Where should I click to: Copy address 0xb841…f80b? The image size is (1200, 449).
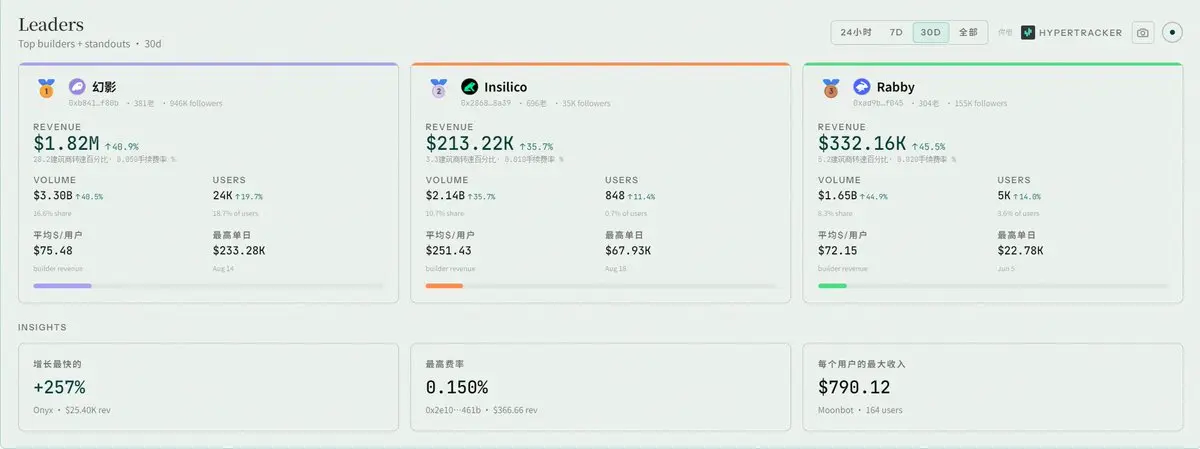(x=94, y=103)
